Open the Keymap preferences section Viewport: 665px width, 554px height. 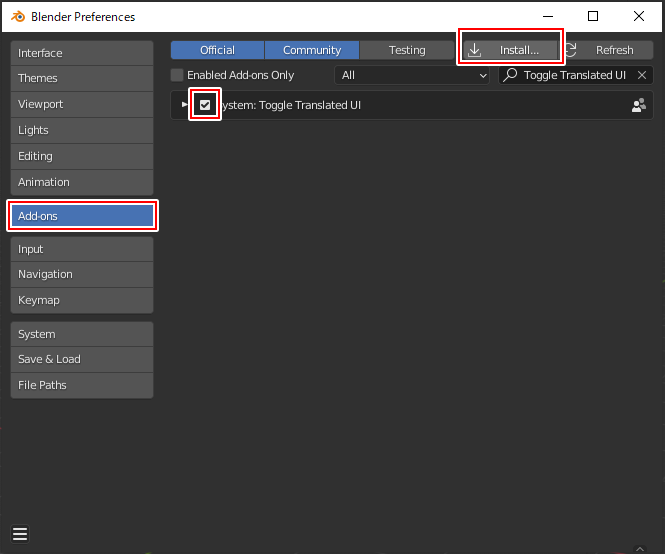point(82,300)
